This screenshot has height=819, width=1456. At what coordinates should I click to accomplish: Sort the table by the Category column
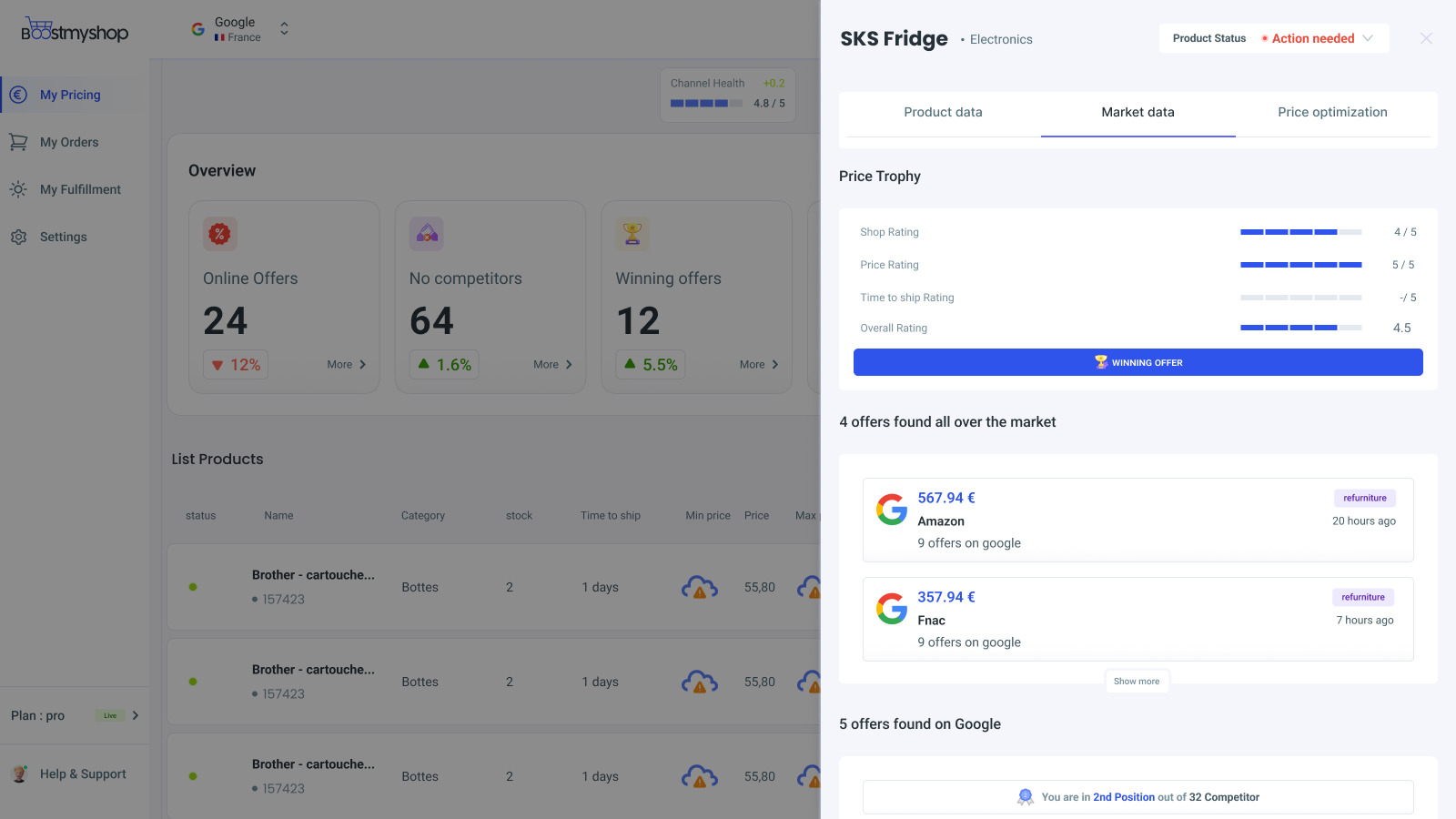point(423,516)
